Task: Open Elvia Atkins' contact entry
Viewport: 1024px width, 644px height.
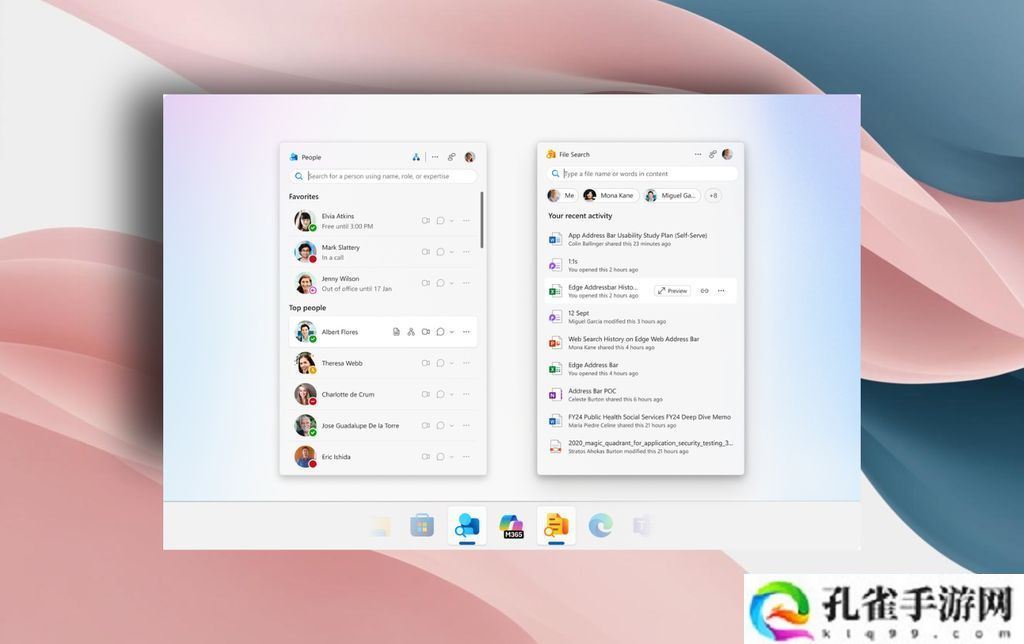Action: tap(383, 221)
